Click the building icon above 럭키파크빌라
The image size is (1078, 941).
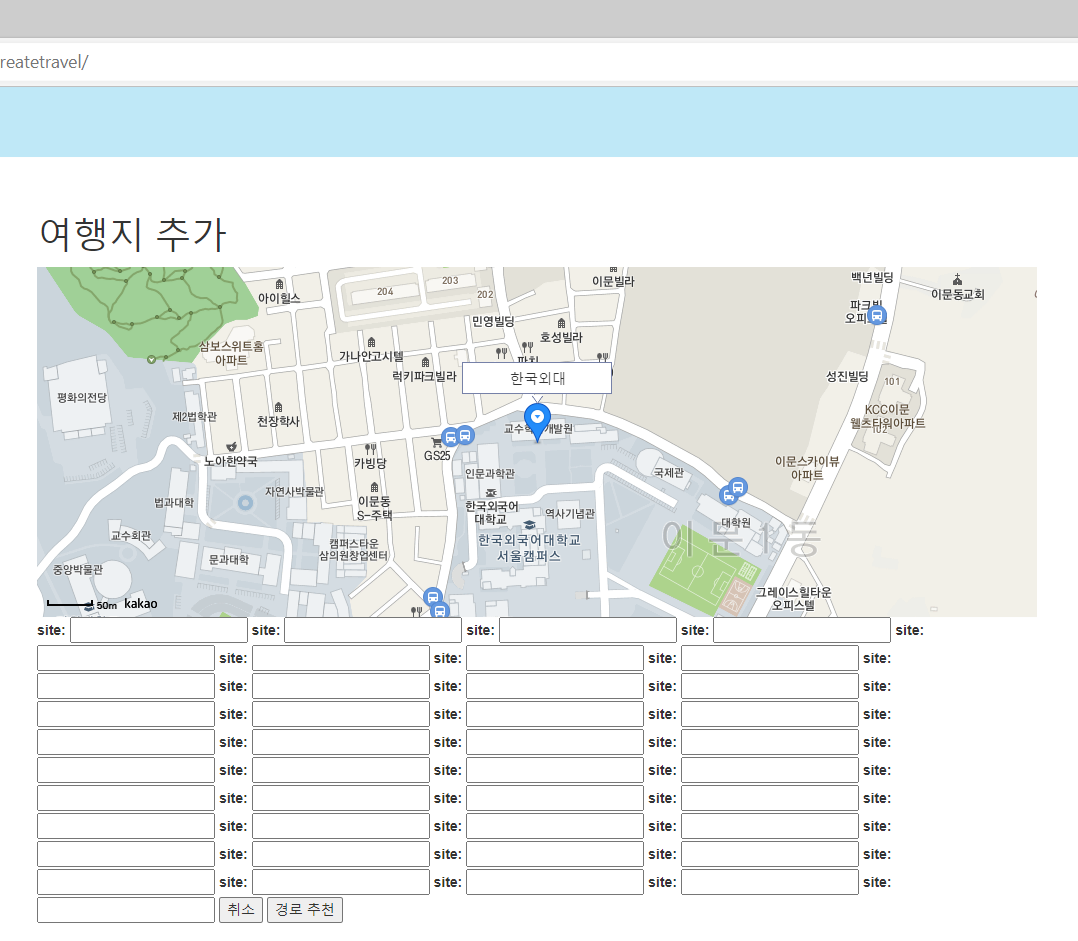coord(425,362)
